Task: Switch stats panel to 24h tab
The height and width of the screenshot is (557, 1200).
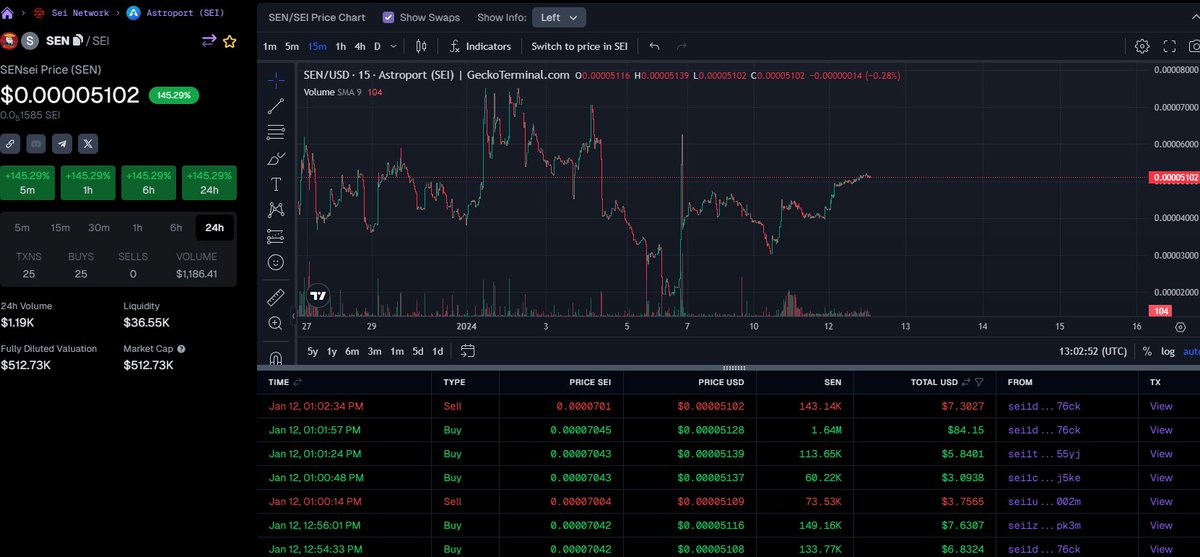Action: click(214, 227)
